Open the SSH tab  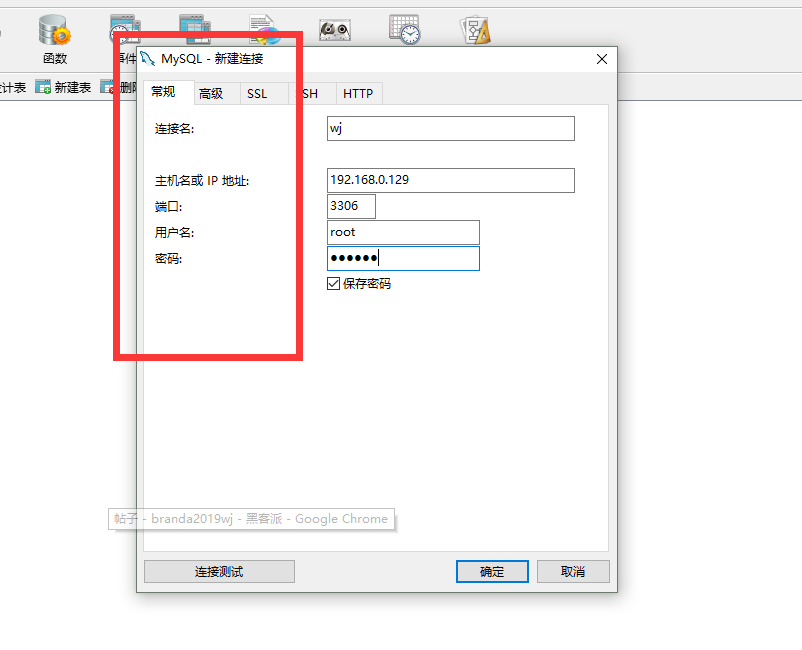311,94
